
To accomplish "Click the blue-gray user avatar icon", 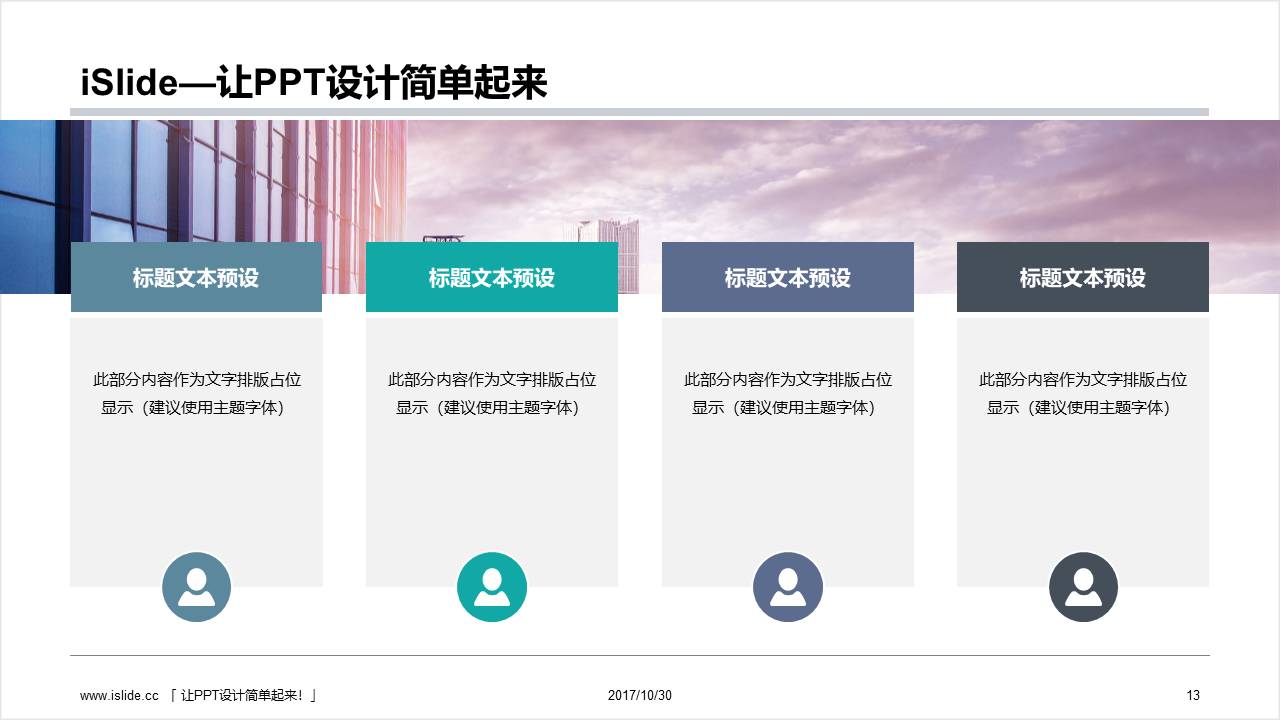I will (197, 587).
